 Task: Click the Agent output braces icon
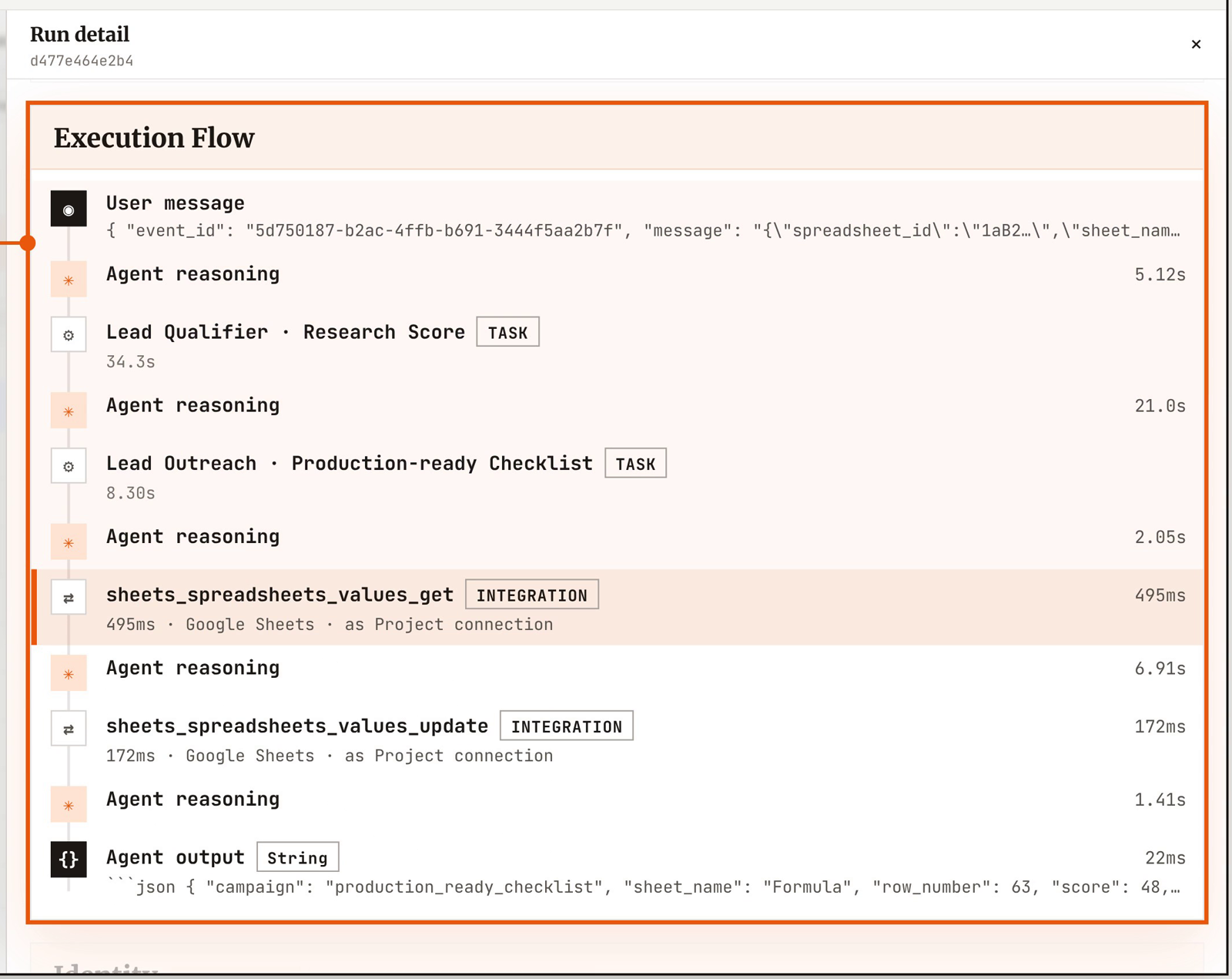[69, 859]
